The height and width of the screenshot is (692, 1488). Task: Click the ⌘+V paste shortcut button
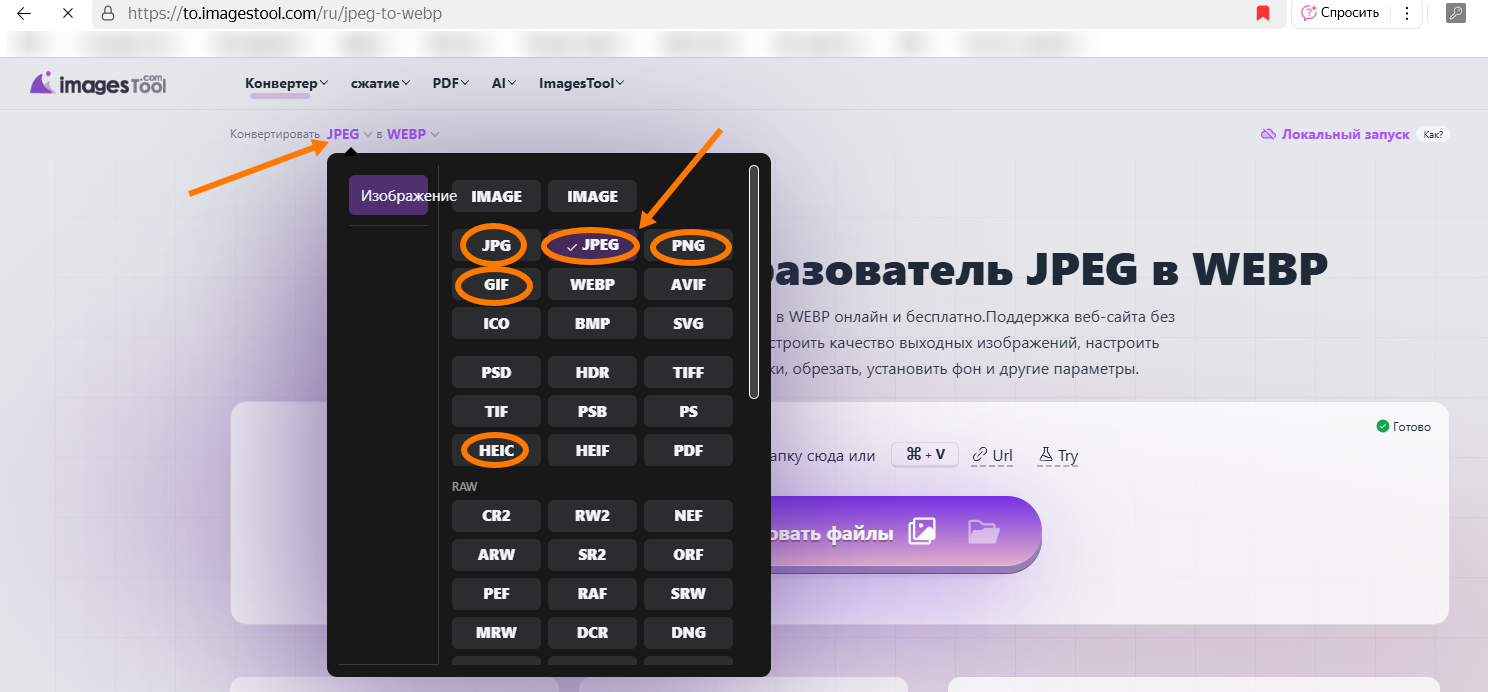(x=925, y=455)
